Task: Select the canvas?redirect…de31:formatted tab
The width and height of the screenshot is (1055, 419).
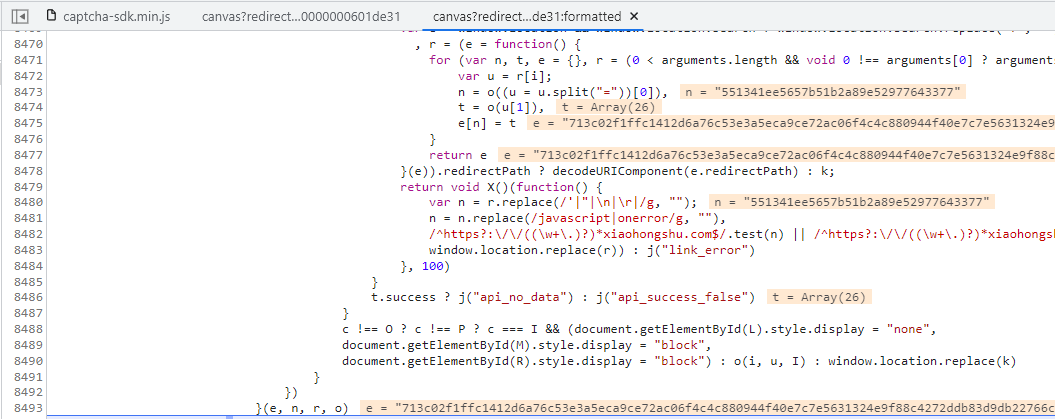Action: 527,16
